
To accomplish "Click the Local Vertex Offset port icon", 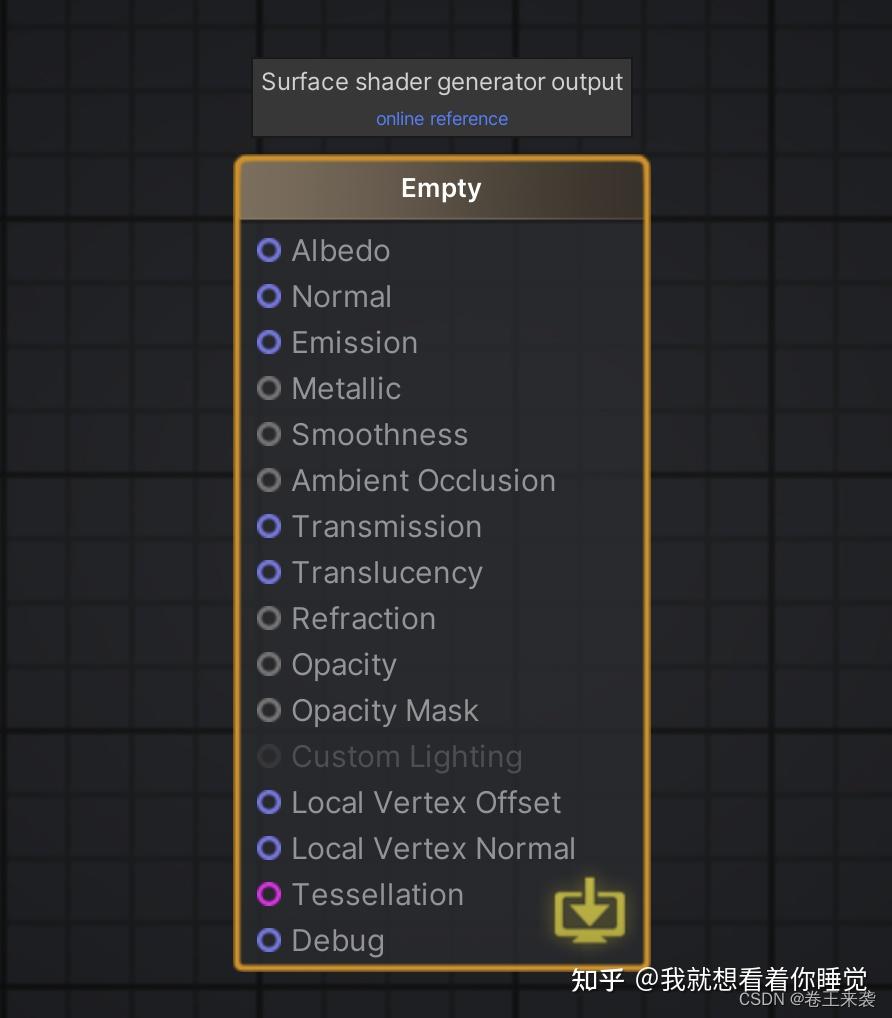I will coord(268,802).
